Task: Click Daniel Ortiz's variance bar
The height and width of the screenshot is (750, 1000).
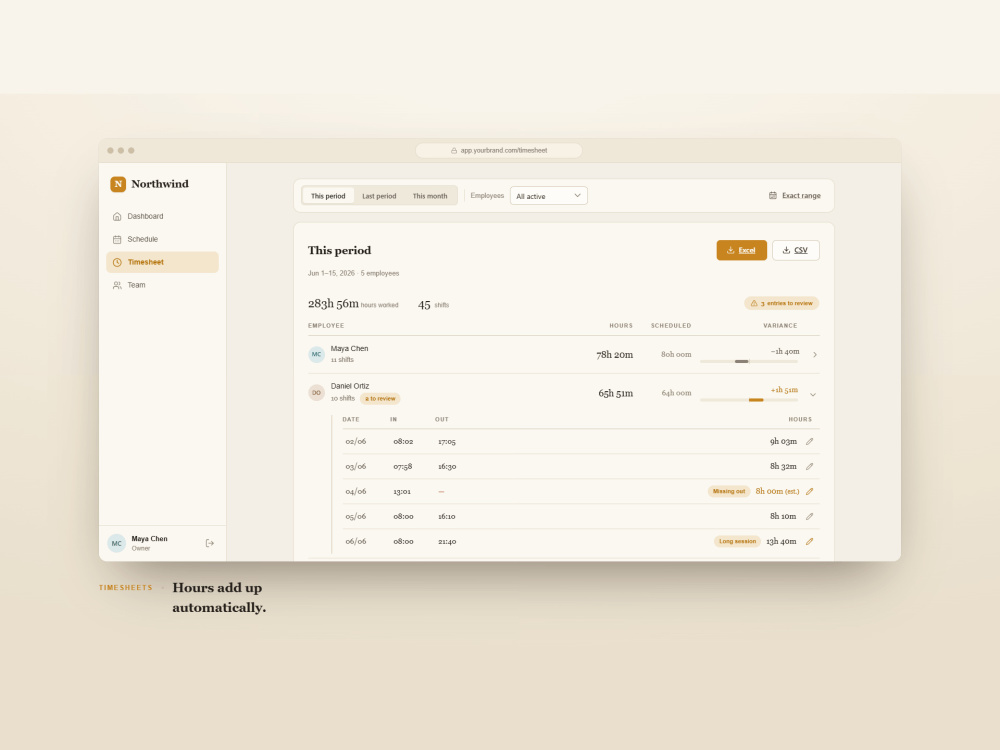Action: [x=749, y=400]
